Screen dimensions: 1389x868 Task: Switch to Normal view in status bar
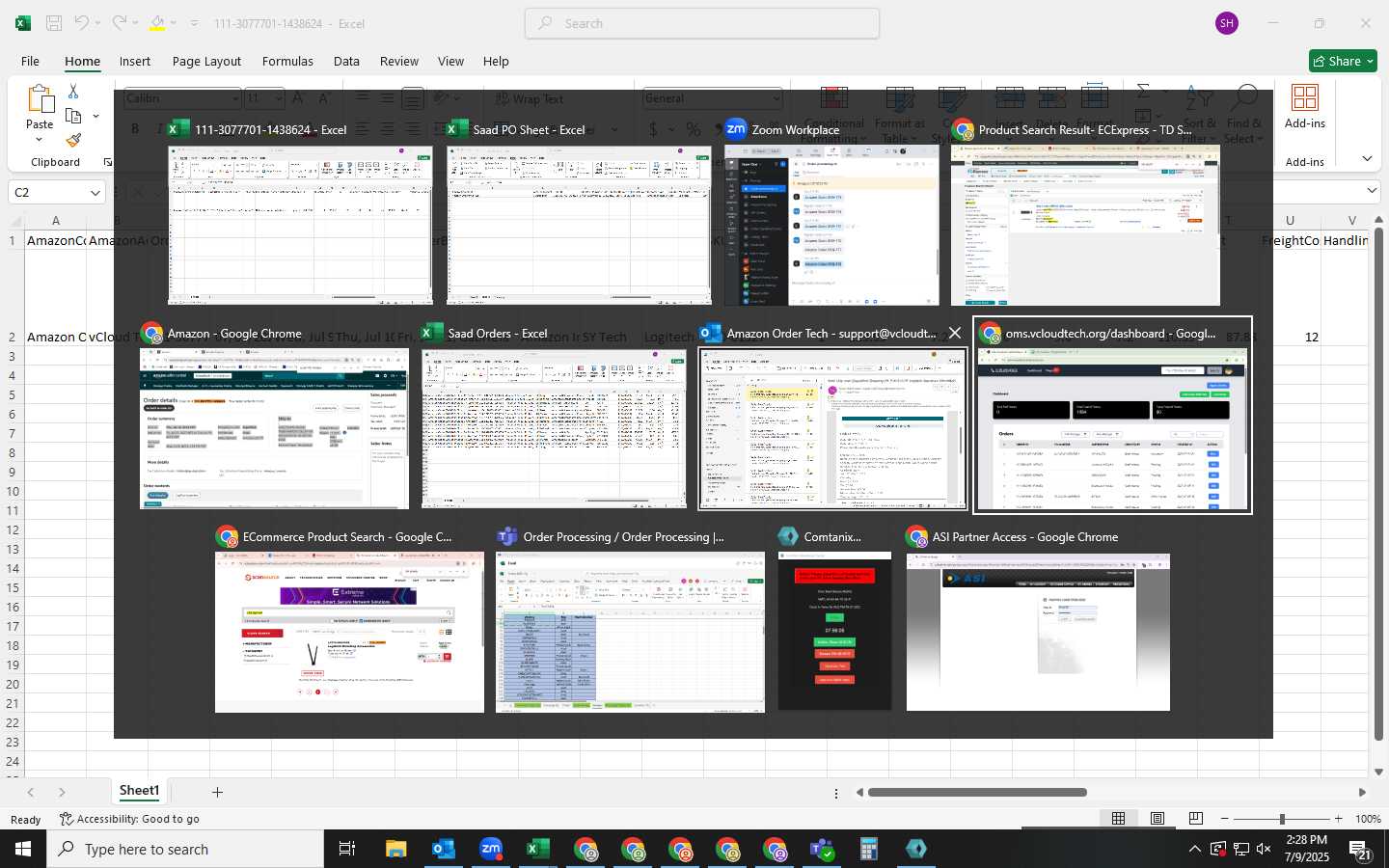[1118, 818]
